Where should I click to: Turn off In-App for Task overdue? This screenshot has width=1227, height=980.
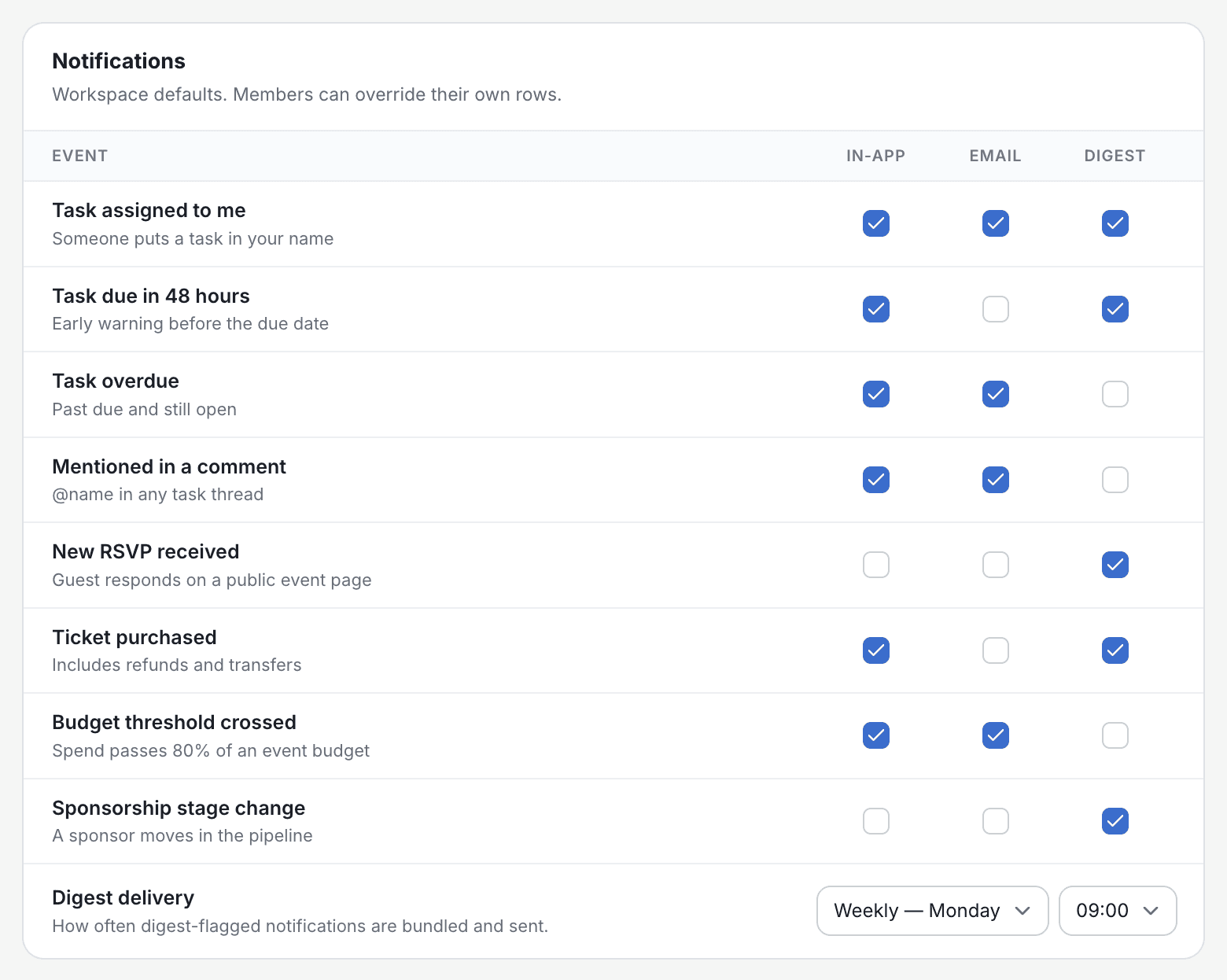(876, 394)
